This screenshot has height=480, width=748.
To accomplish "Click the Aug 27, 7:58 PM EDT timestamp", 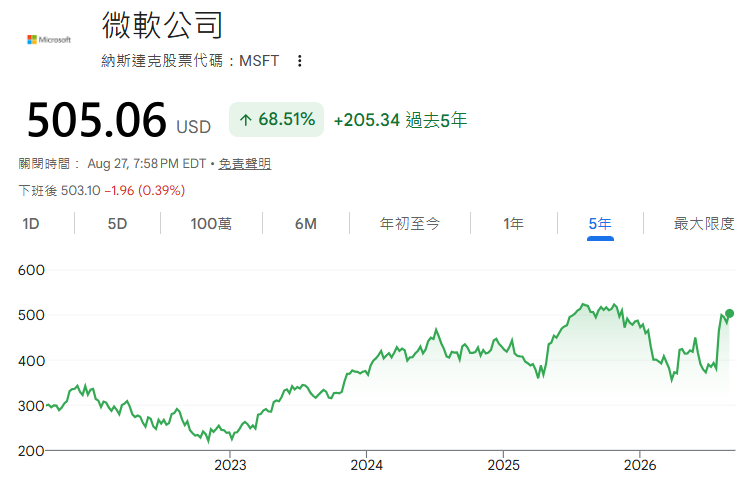I will 146,164.
